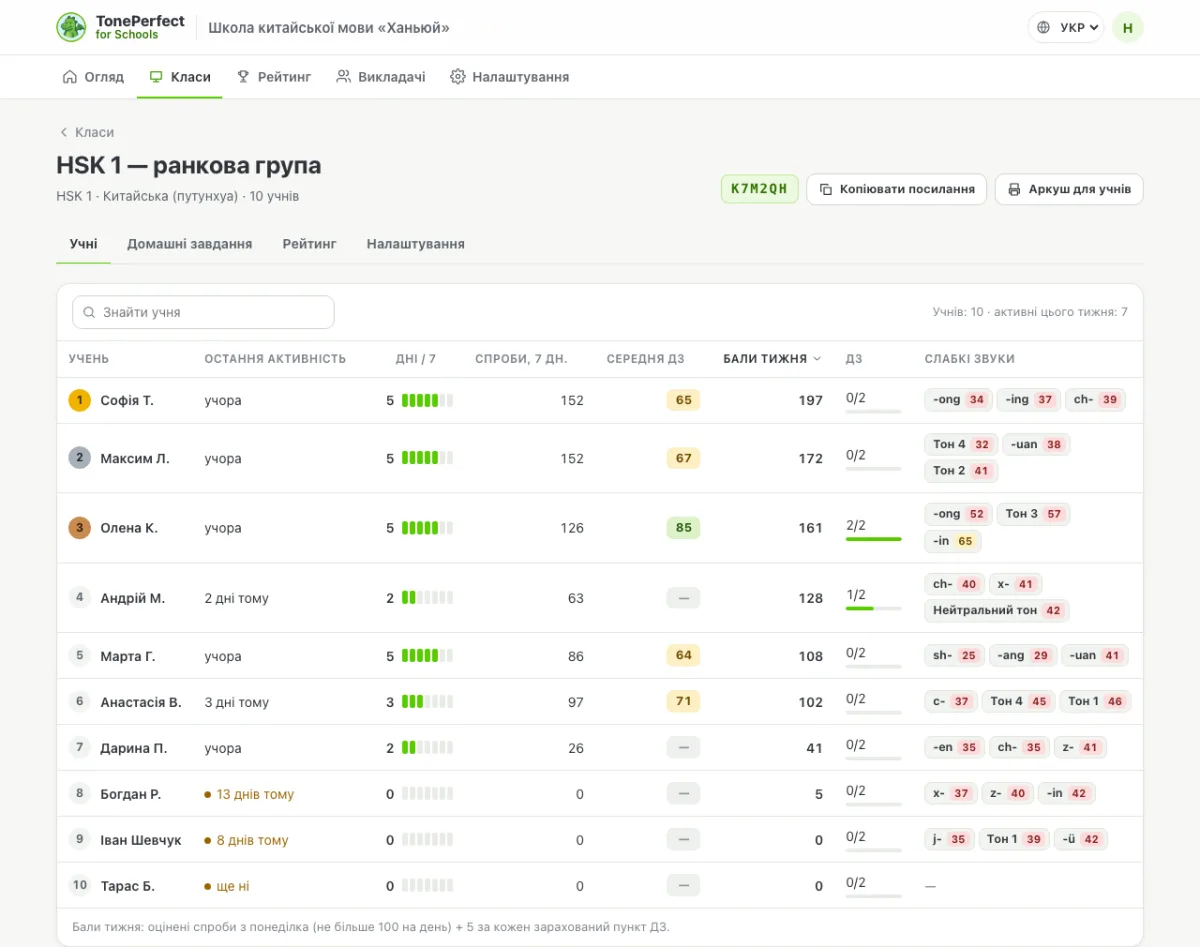The height and width of the screenshot is (947, 1200).
Task: Open student Софія Т. row
Action: point(600,400)
